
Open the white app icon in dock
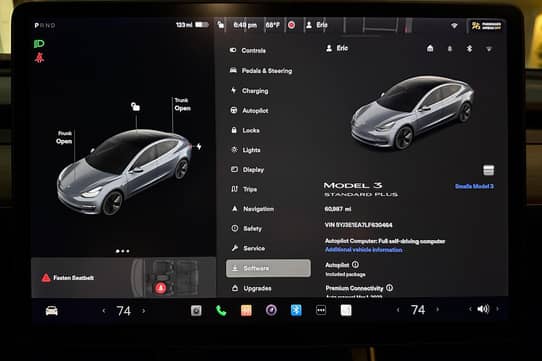346,310
